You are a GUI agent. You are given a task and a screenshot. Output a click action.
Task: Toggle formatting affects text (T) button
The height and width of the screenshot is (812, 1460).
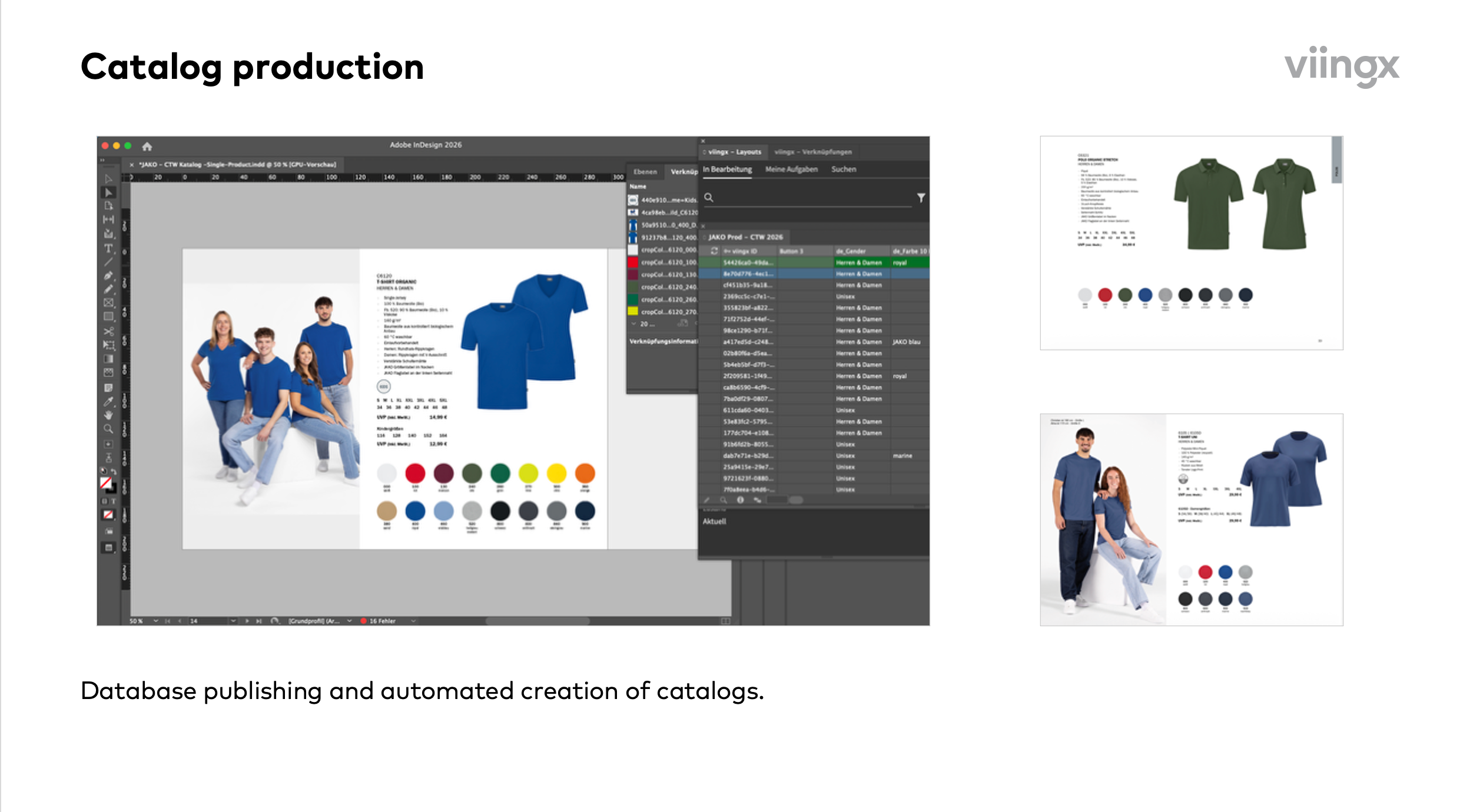click(x=113, y=501)
